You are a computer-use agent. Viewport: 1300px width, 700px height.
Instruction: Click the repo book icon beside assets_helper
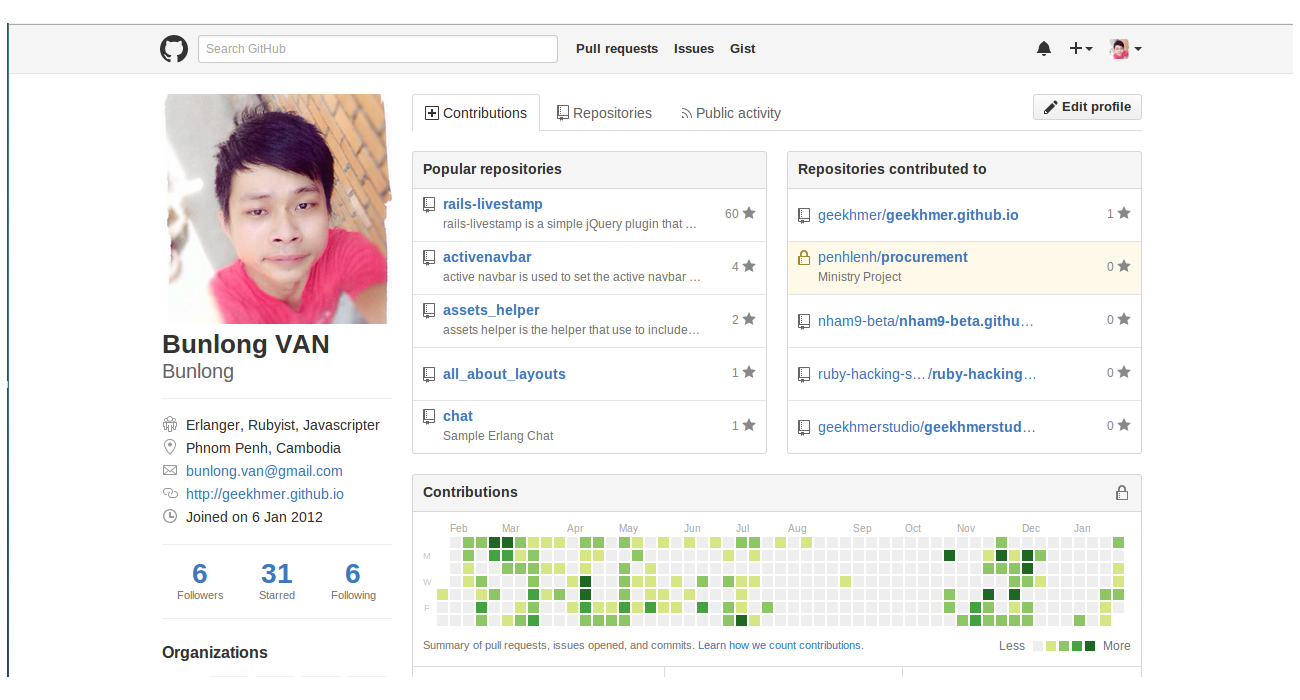click(429, 310)
